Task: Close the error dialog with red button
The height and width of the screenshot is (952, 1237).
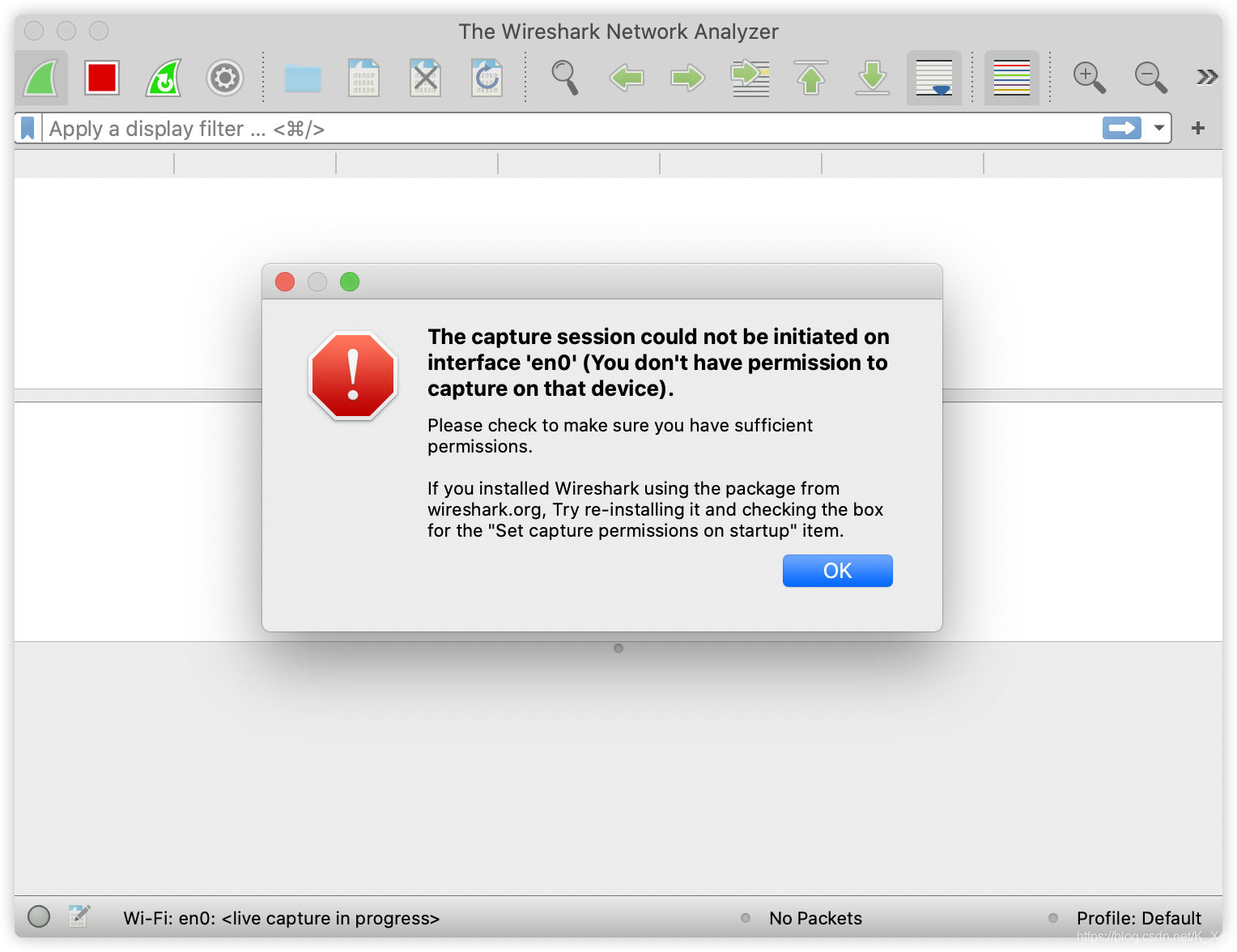Action: coord(285,282)
